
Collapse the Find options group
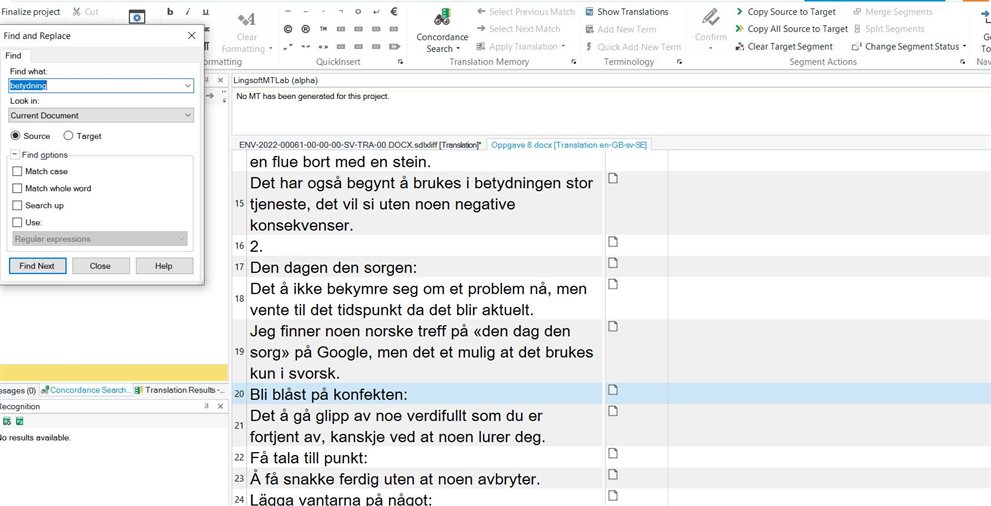[x=15, y=155]
